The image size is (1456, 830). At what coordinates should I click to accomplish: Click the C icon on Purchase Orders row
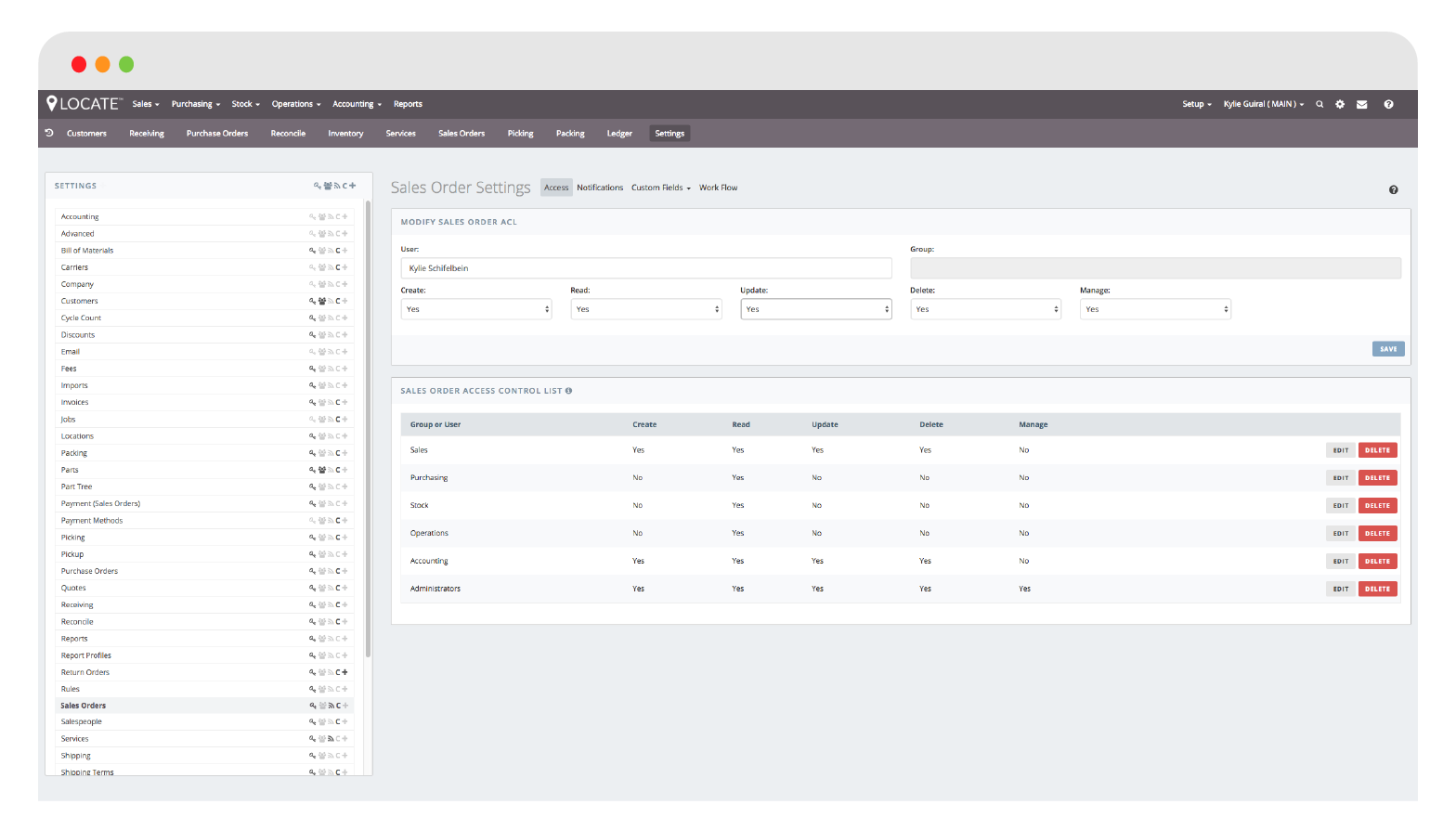click(338, 571)
